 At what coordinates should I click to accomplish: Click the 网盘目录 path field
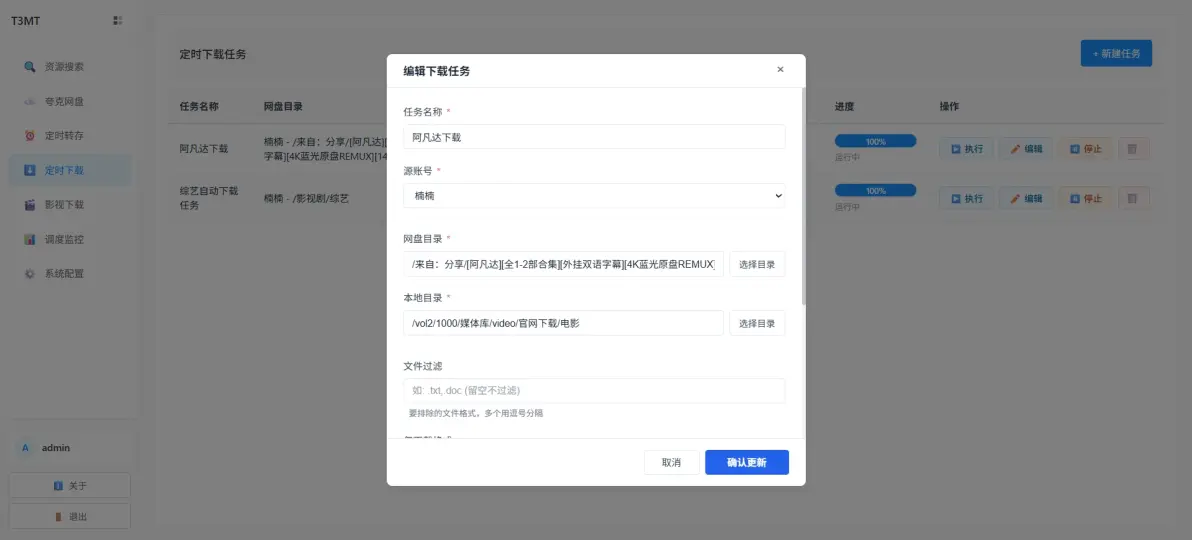click(563, 264)
